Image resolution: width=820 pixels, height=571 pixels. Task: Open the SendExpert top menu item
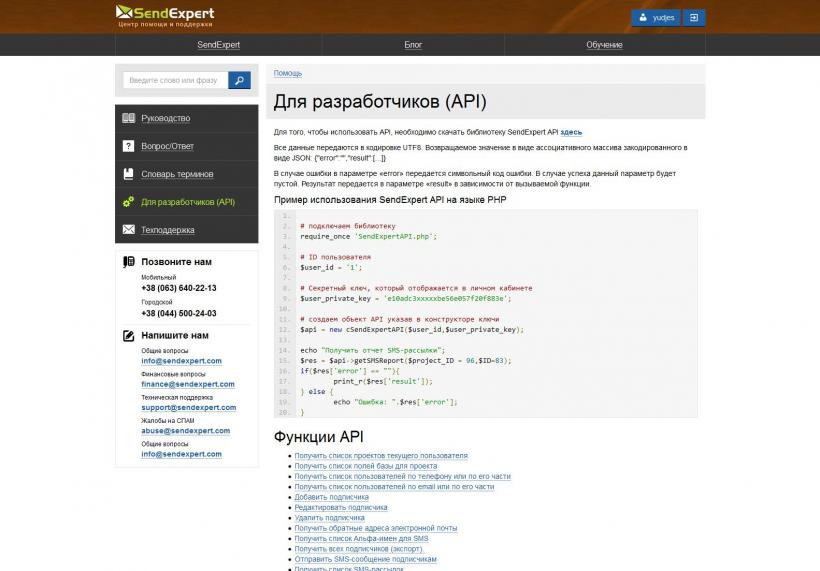click(x=219, y=45)
